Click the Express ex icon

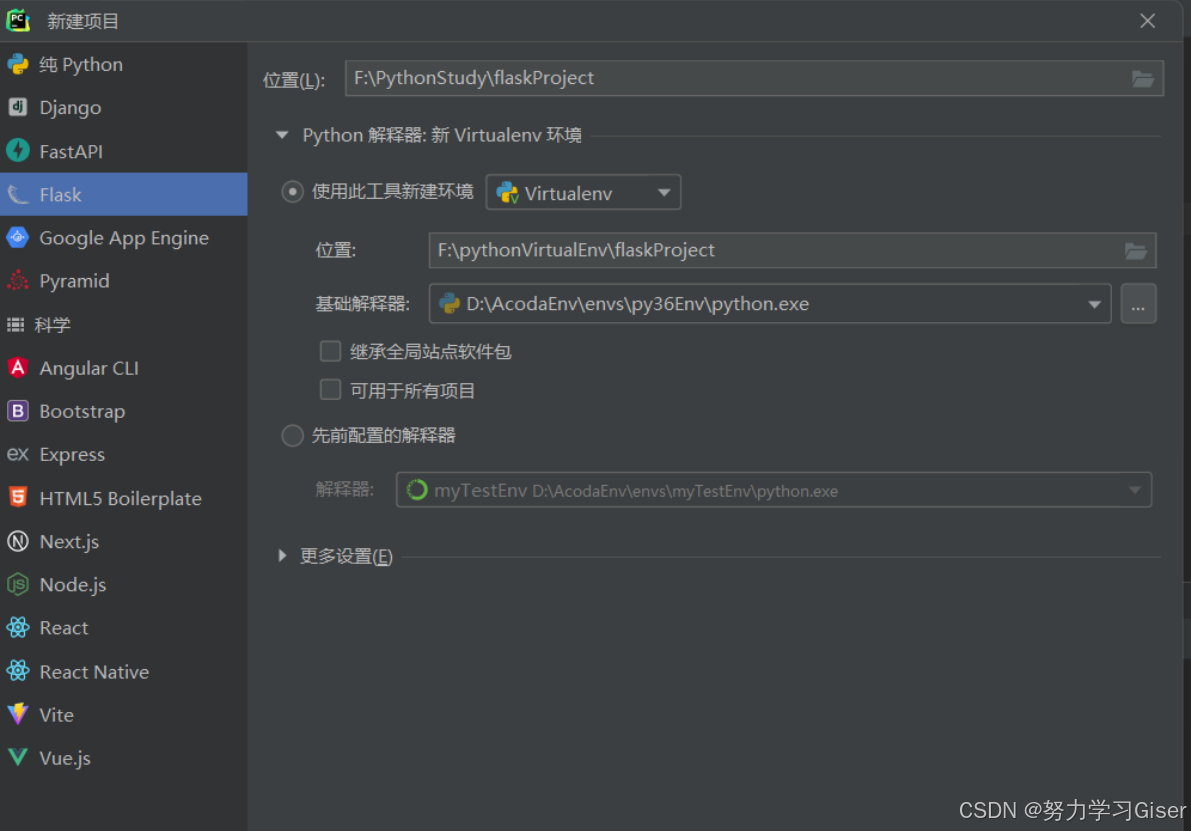click(x=18, y=454)
